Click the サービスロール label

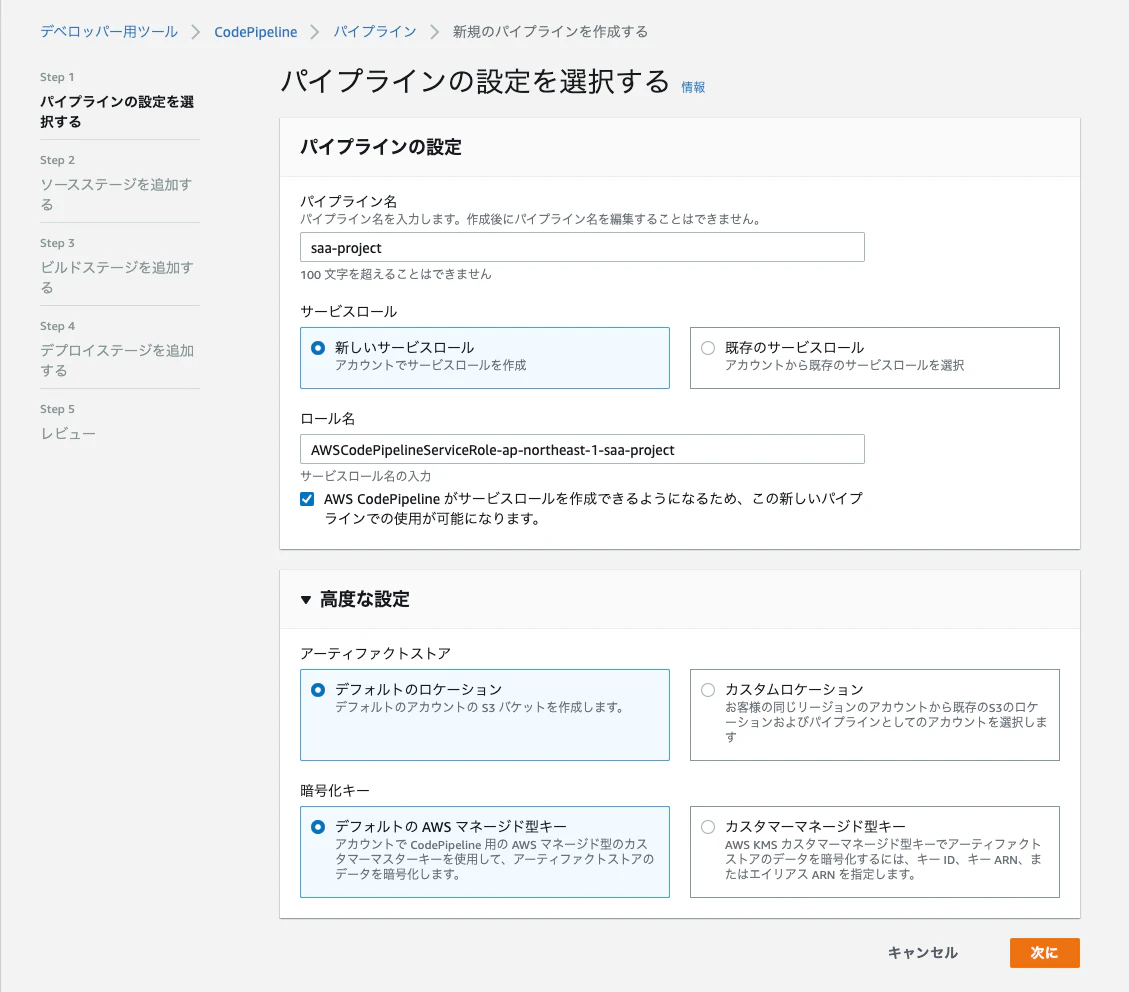point(348,311)
